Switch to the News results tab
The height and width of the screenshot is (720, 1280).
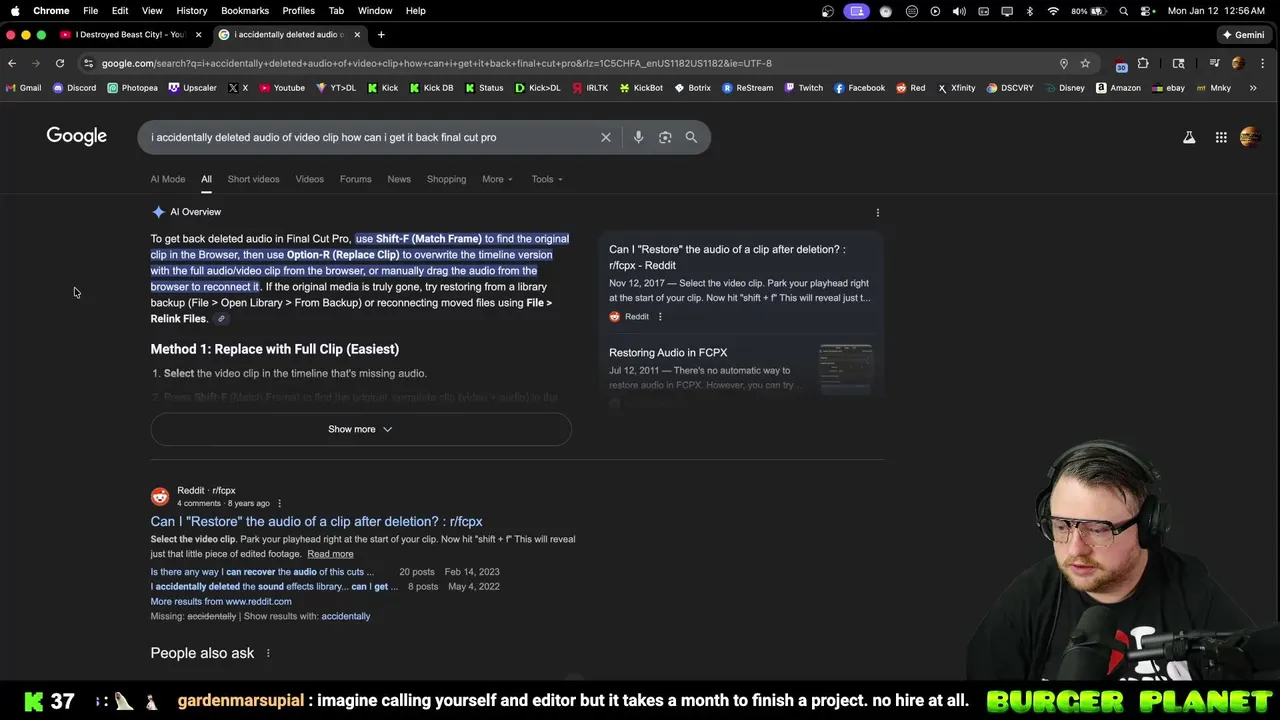[x=399, y=179]
